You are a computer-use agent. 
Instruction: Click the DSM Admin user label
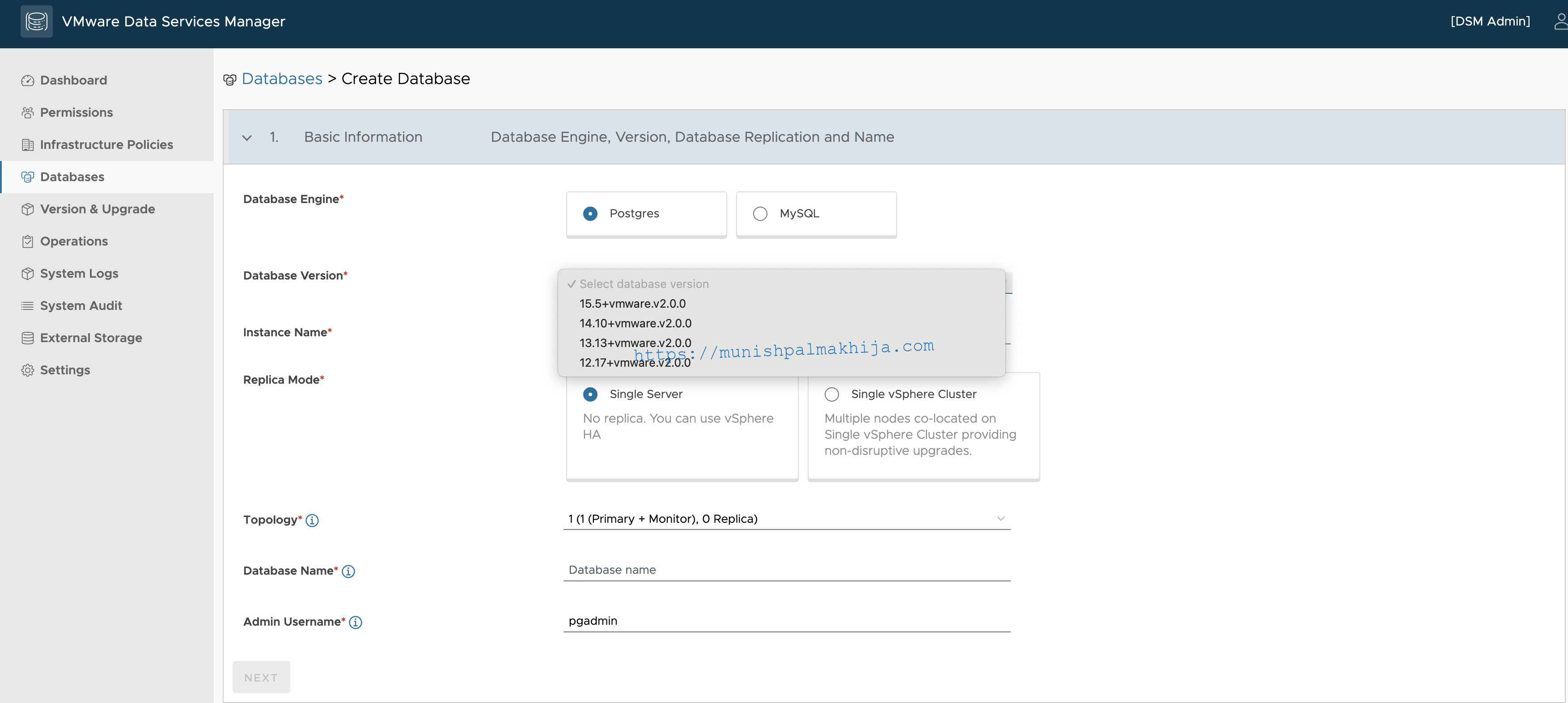(x=1490, y=21)
